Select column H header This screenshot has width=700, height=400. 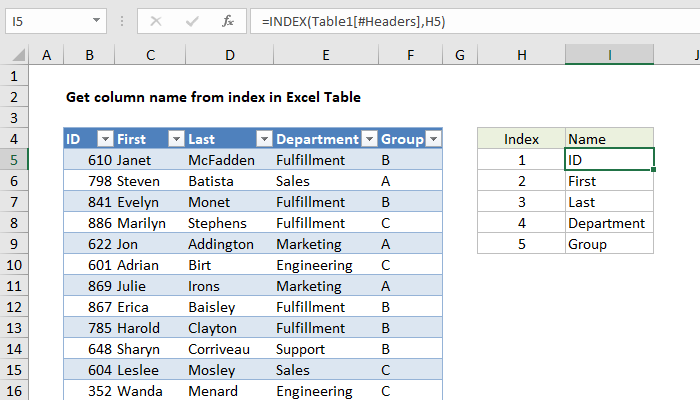pos(521,57)
